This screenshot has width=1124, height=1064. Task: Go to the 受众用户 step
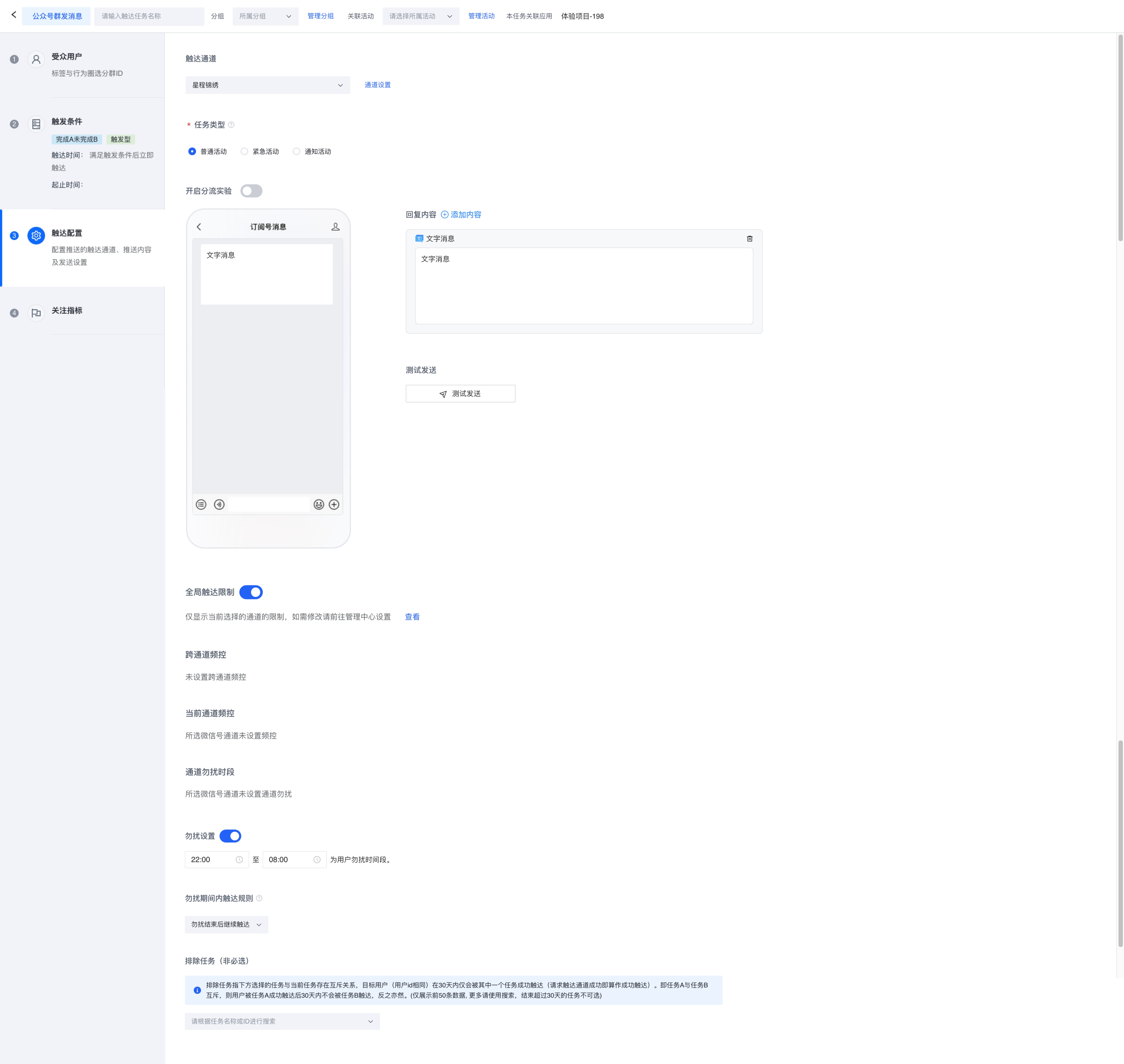[66, 57]
